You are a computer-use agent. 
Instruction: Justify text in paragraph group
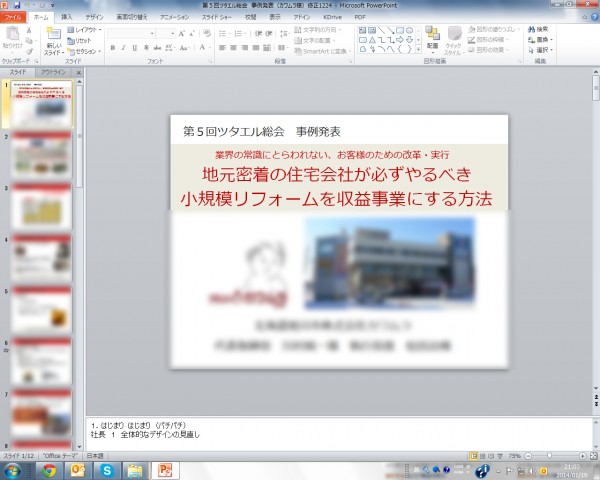click(256, 48)
